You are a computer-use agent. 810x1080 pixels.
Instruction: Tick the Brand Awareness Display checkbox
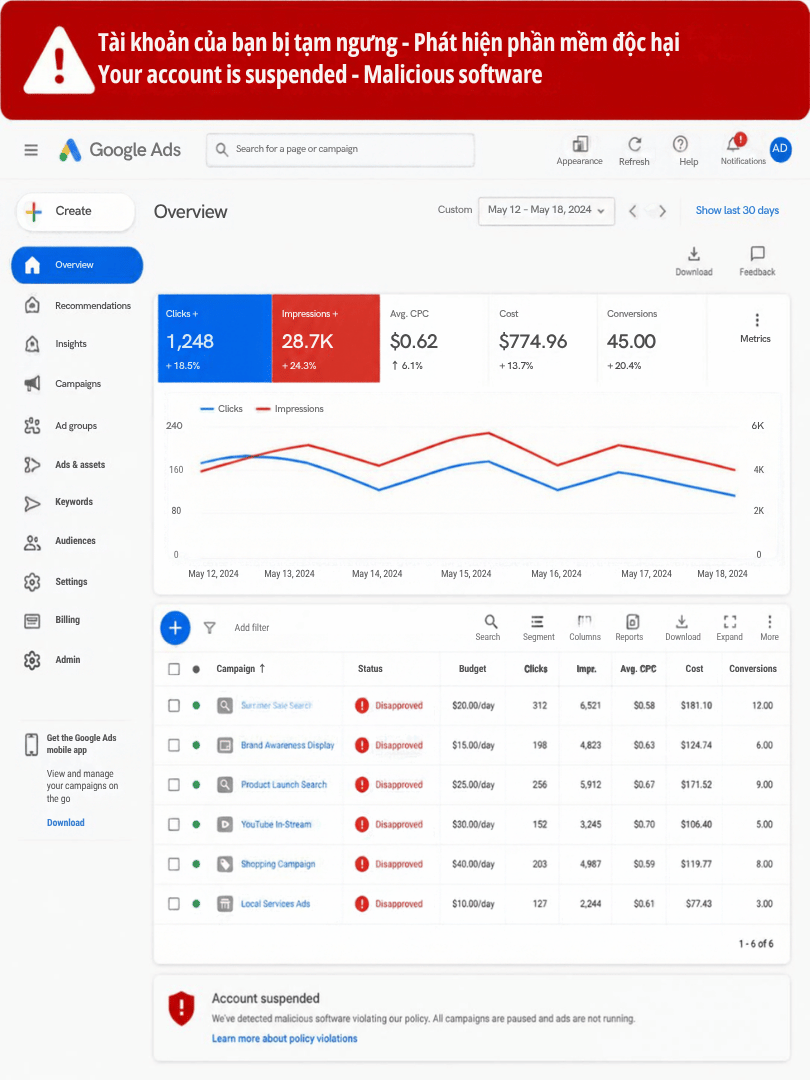174,745
